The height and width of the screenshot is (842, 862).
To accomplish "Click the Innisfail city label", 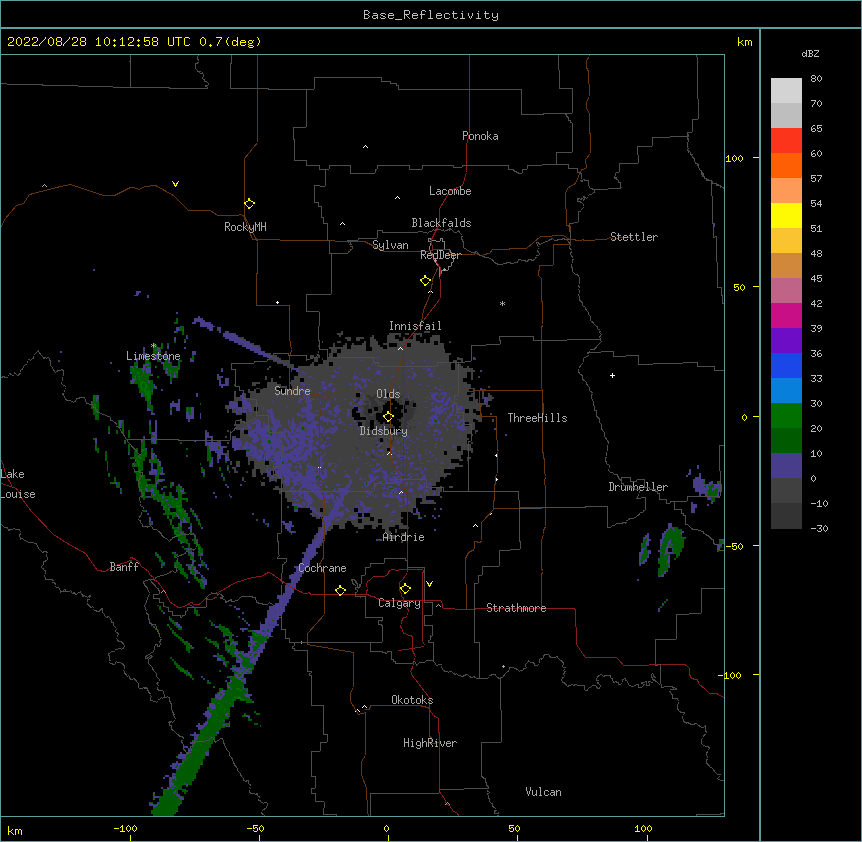I will 415,326.
